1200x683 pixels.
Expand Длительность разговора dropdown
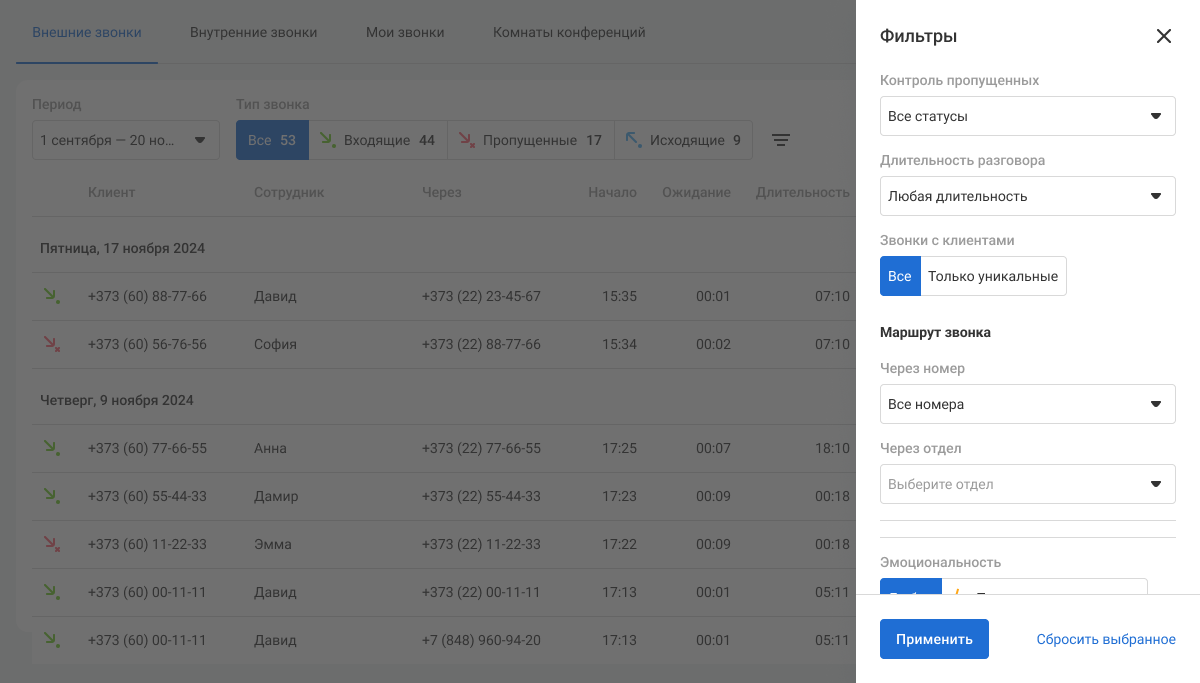1027,196
